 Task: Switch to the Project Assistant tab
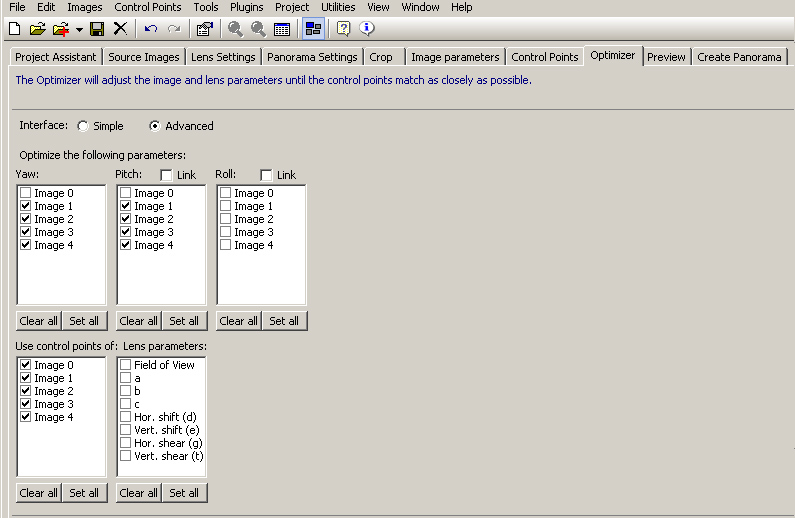56,57
